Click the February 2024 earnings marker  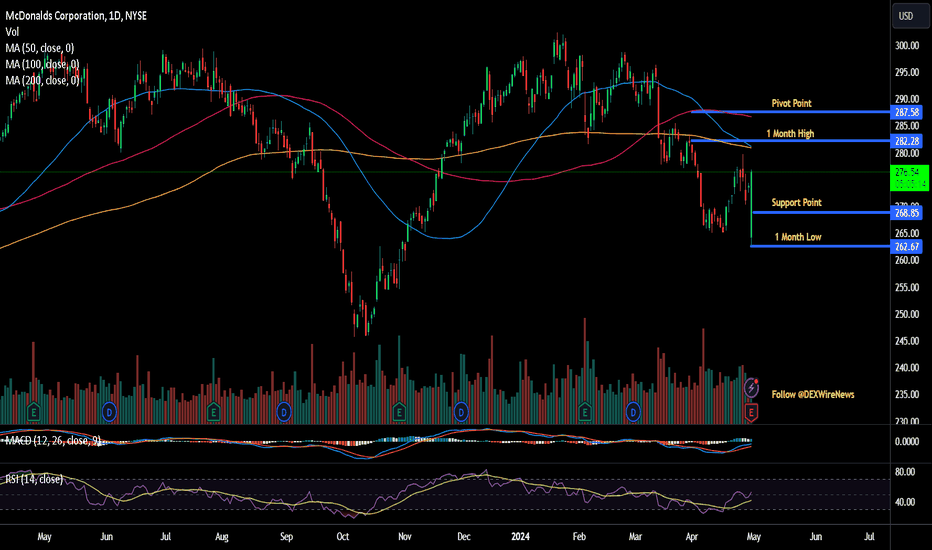(585, 411)
